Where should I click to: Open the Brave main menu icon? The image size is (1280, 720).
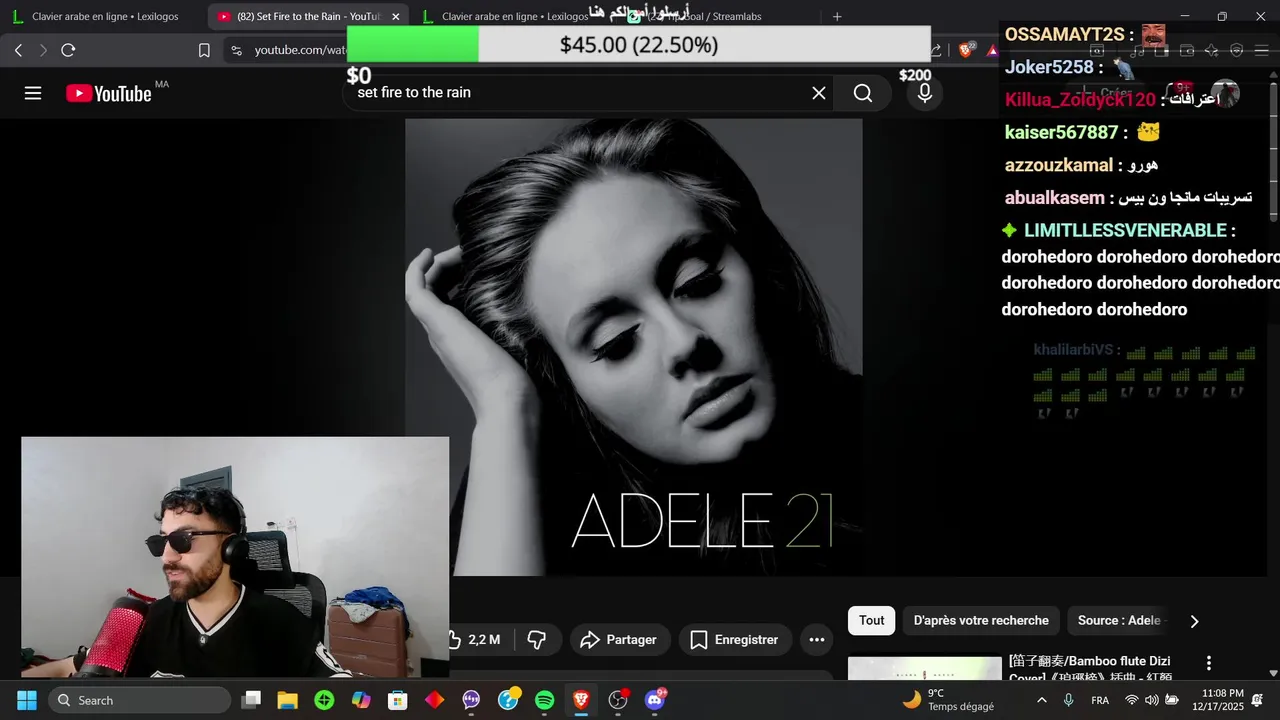pyautogui.click(x=1261, y=50)
